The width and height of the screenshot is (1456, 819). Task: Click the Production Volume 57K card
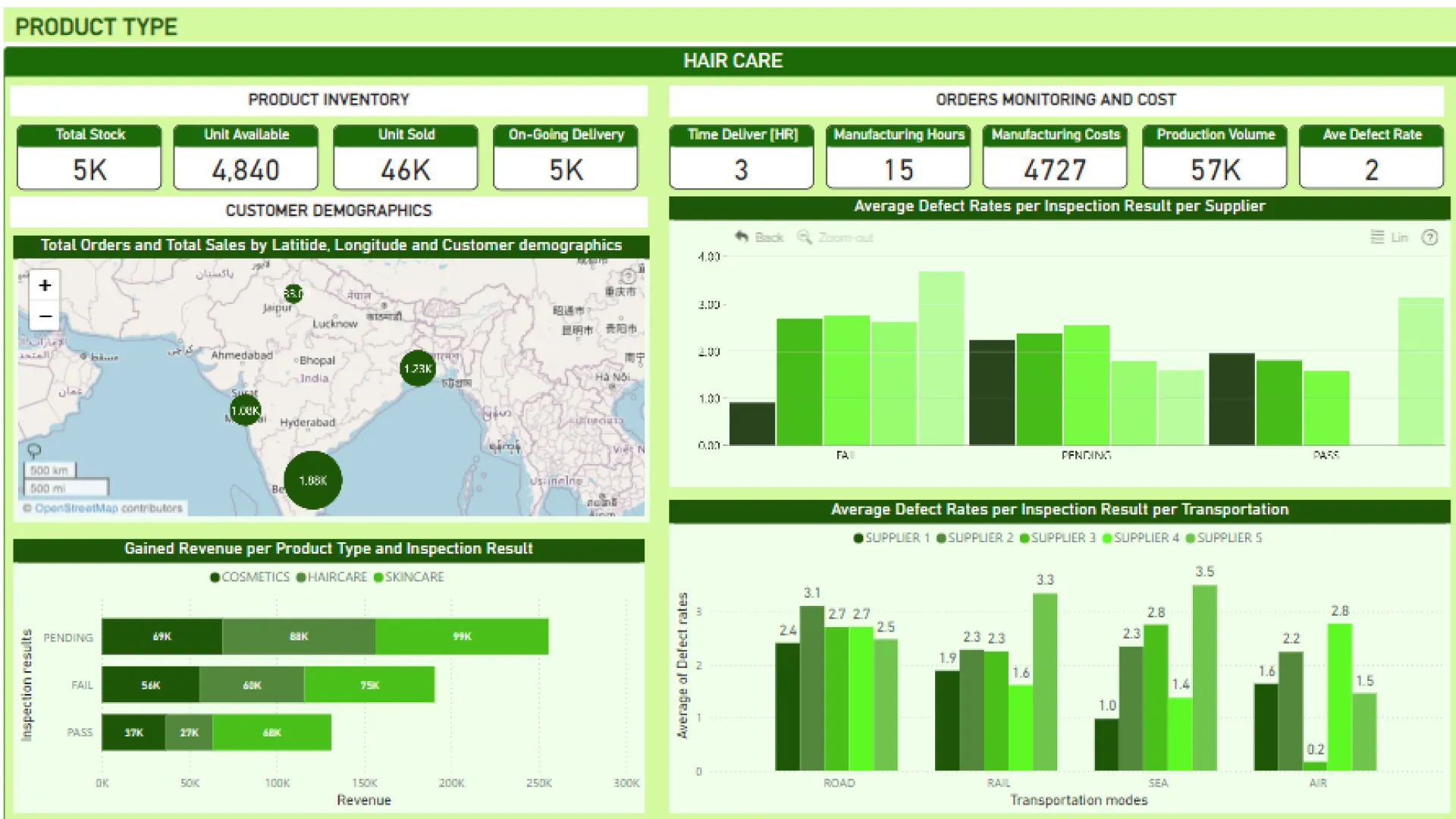[1215, 157]
